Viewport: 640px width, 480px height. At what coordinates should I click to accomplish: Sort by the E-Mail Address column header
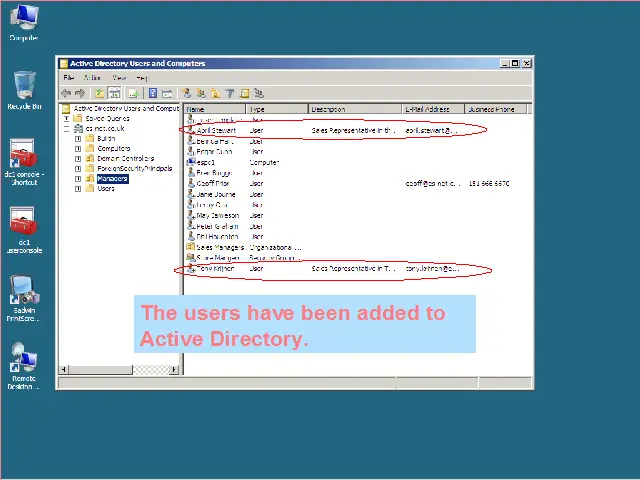point(433,109)
